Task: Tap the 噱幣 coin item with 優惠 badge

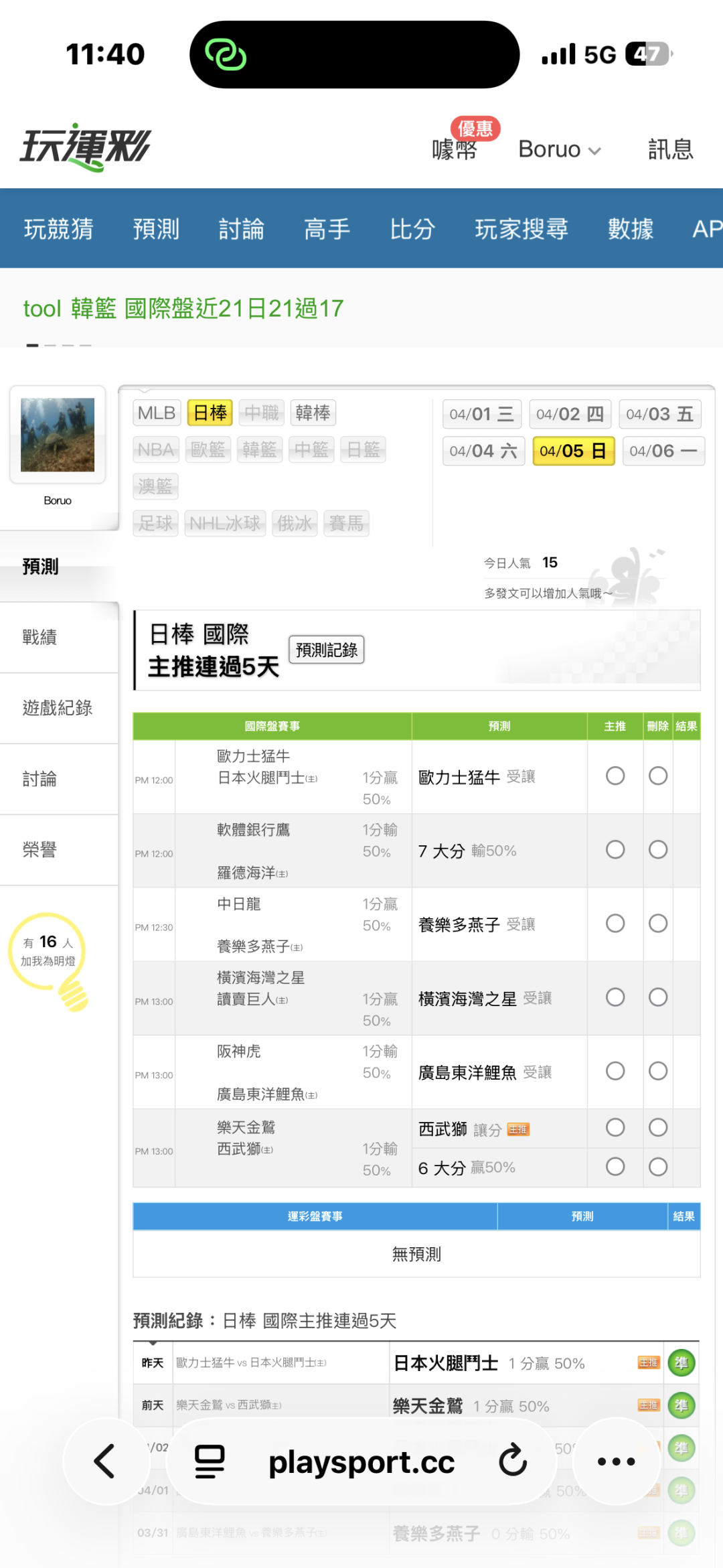Action: [x=455, y=147]
